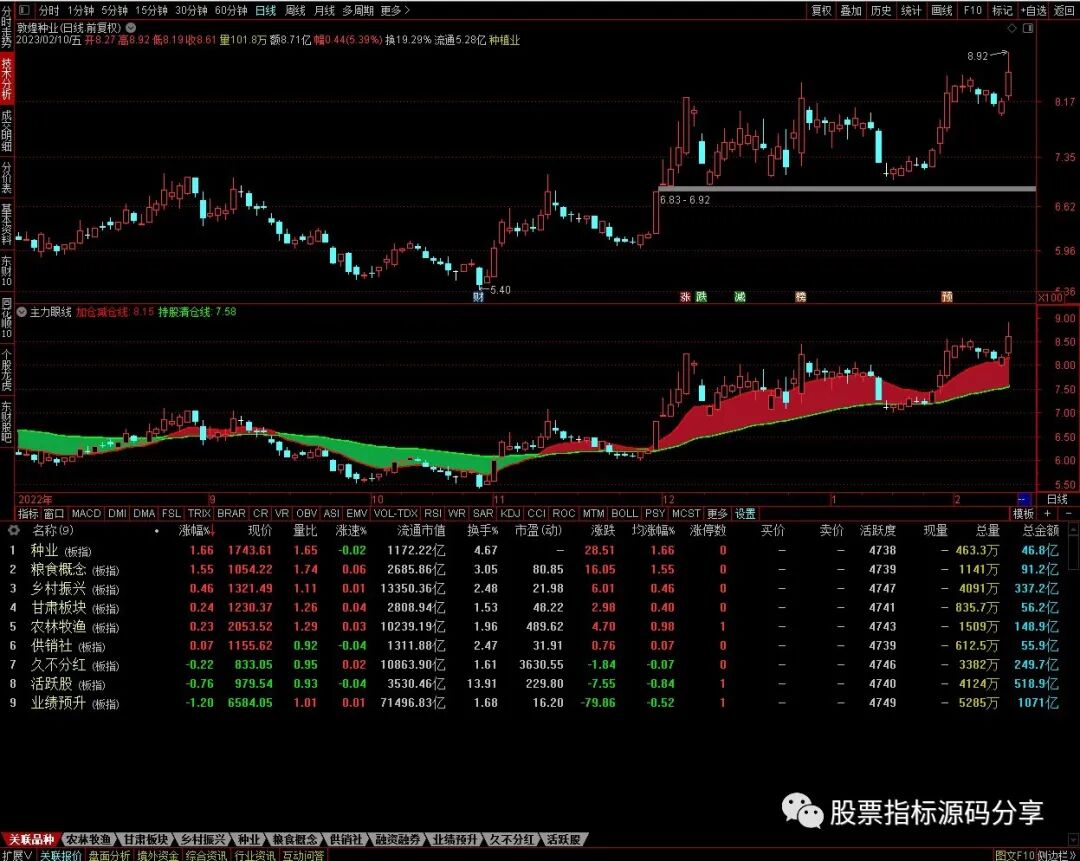Open F10 company info
Viewport: 1080px width, 861px height.
[x=973, y=10]
